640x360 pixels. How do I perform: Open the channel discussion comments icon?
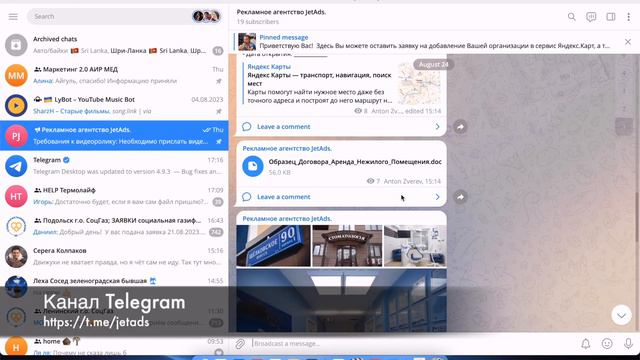(591, 17)
